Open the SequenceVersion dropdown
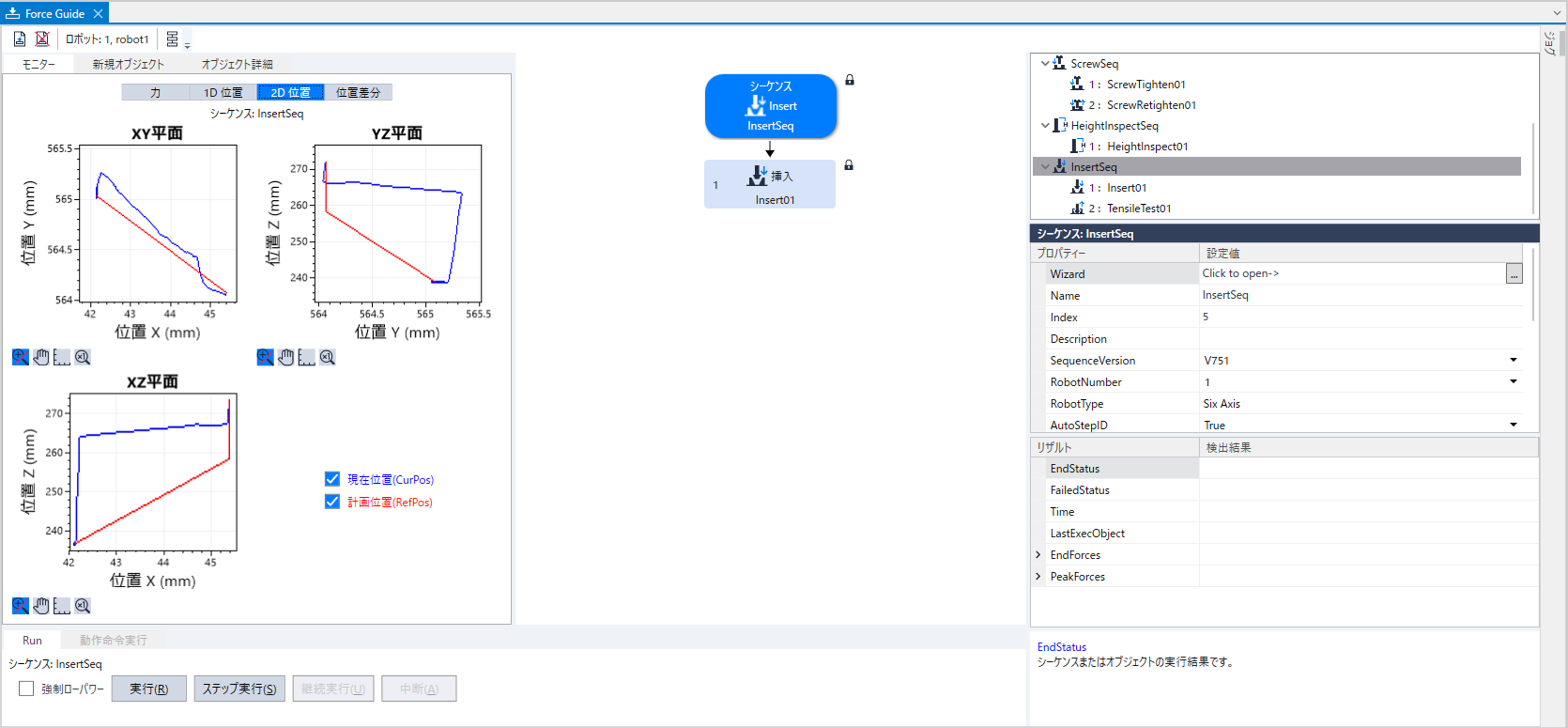Image resolution: width=1568 pixels, height=728 pixels. [x=1513, y=360]
